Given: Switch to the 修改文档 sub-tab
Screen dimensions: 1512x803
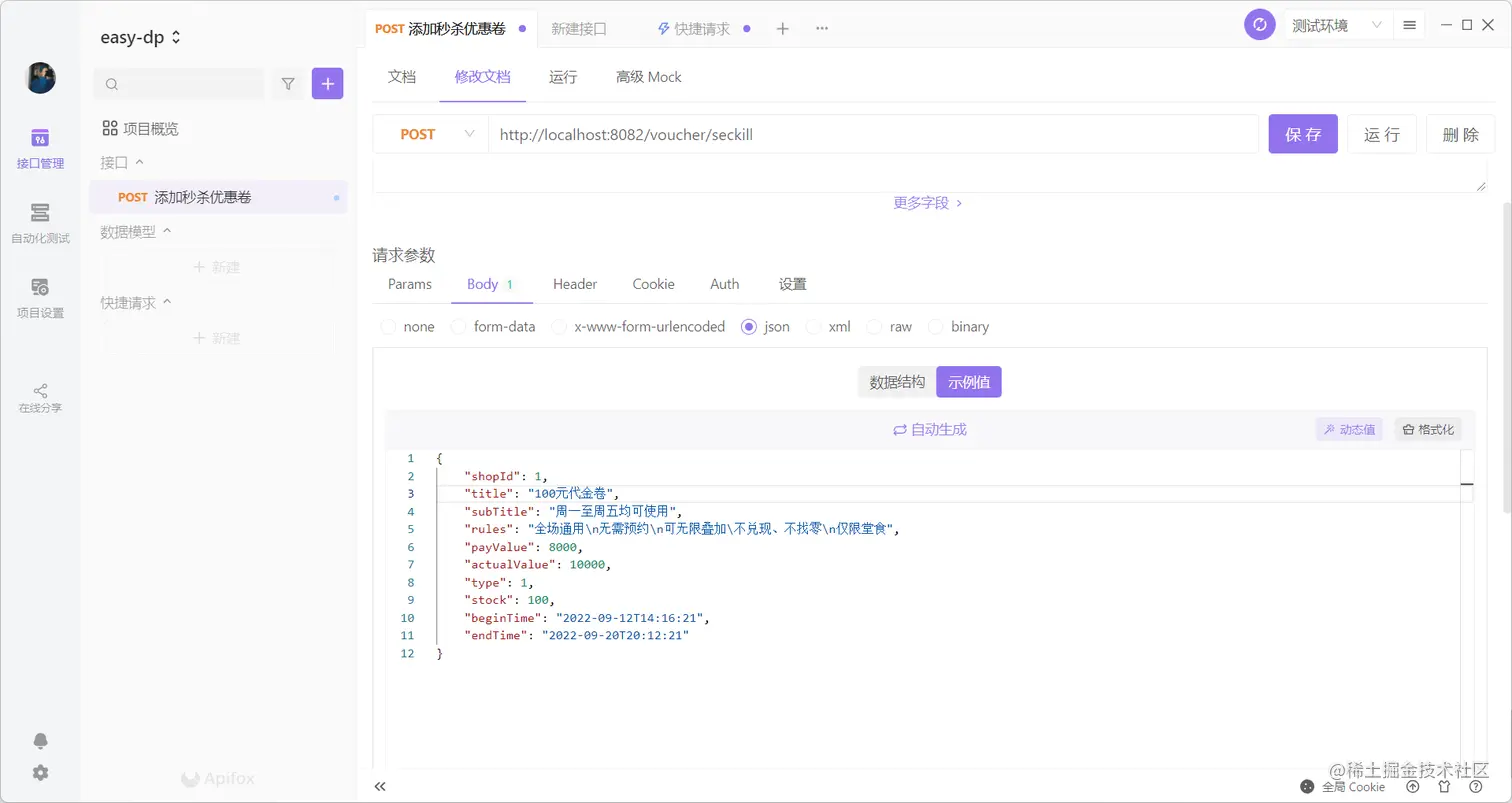Looking at the screenshot, I should coord(483,77).
